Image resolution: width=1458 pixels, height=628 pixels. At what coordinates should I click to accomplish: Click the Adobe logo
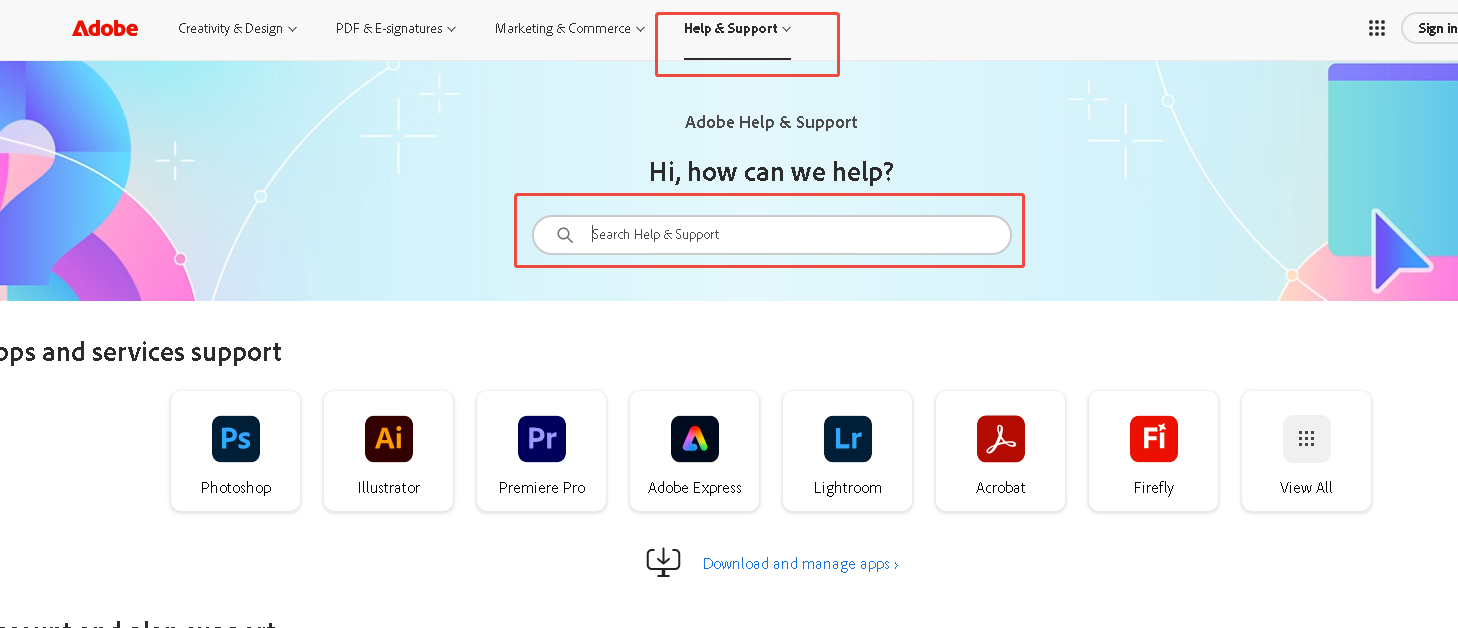click(105, 28)
